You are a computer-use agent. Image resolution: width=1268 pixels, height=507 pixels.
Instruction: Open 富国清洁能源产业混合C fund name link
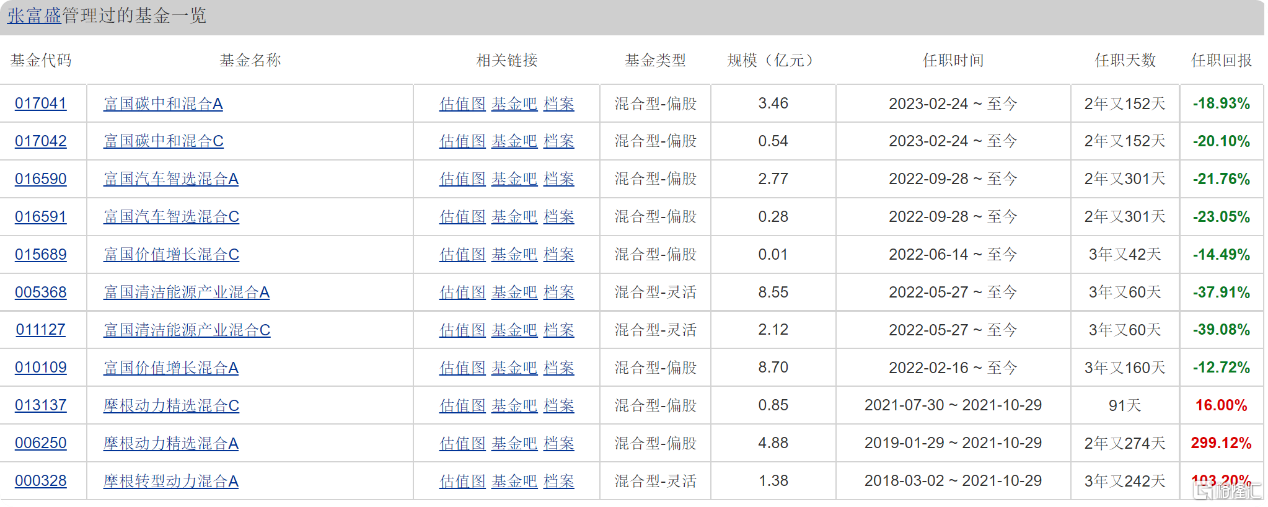(x=187, y=330)
